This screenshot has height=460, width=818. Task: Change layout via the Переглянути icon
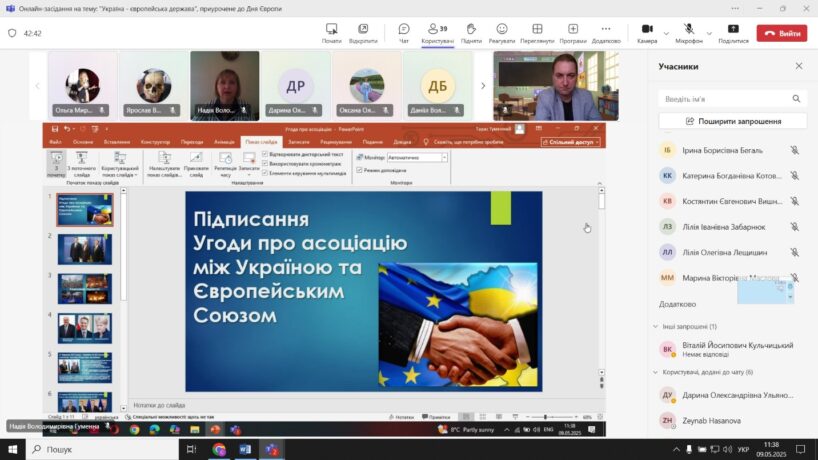pos(537,32)
